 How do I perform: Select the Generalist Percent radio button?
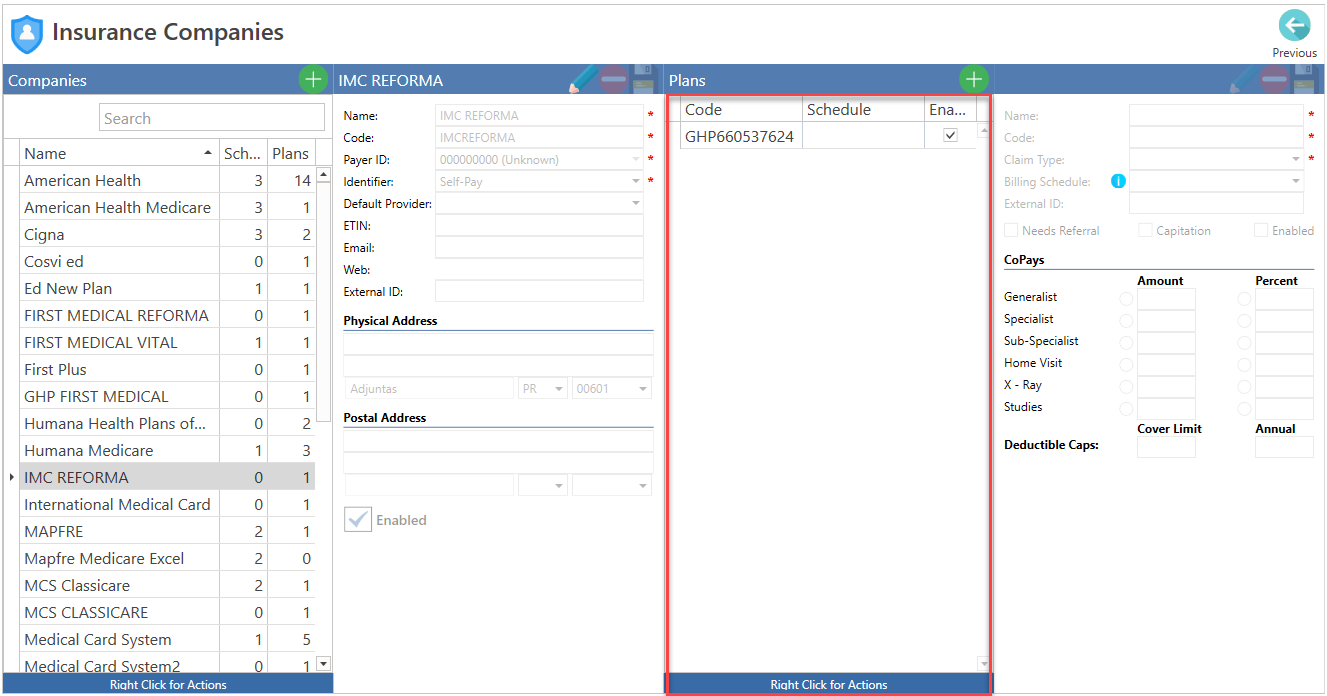(1244, 298)
